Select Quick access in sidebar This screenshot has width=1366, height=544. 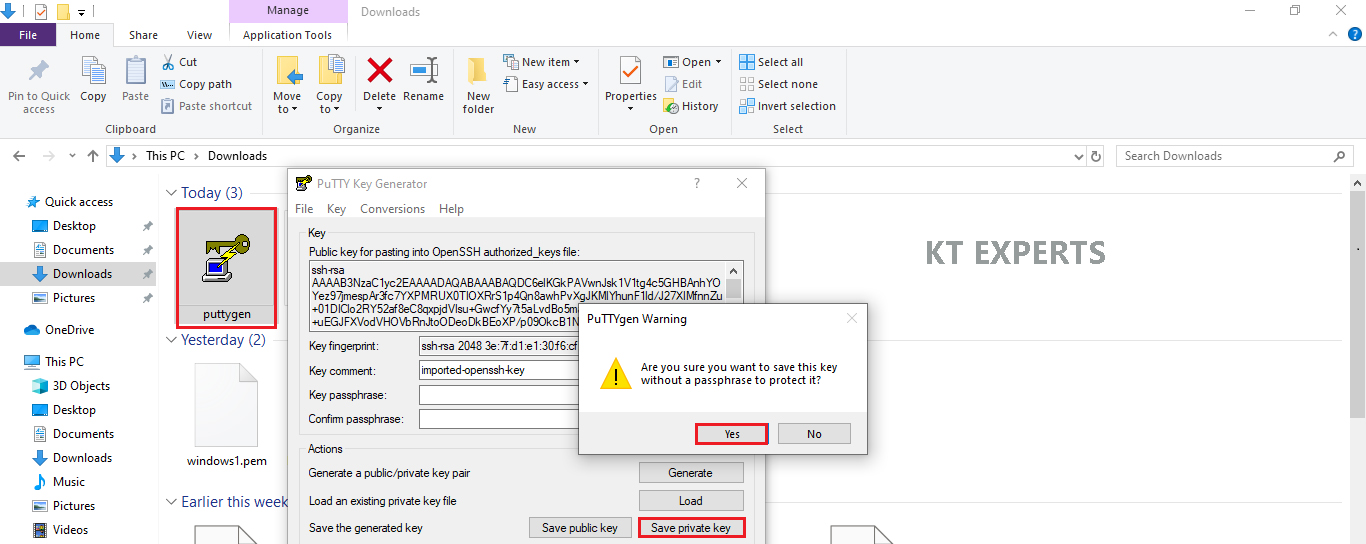(78, 202)
